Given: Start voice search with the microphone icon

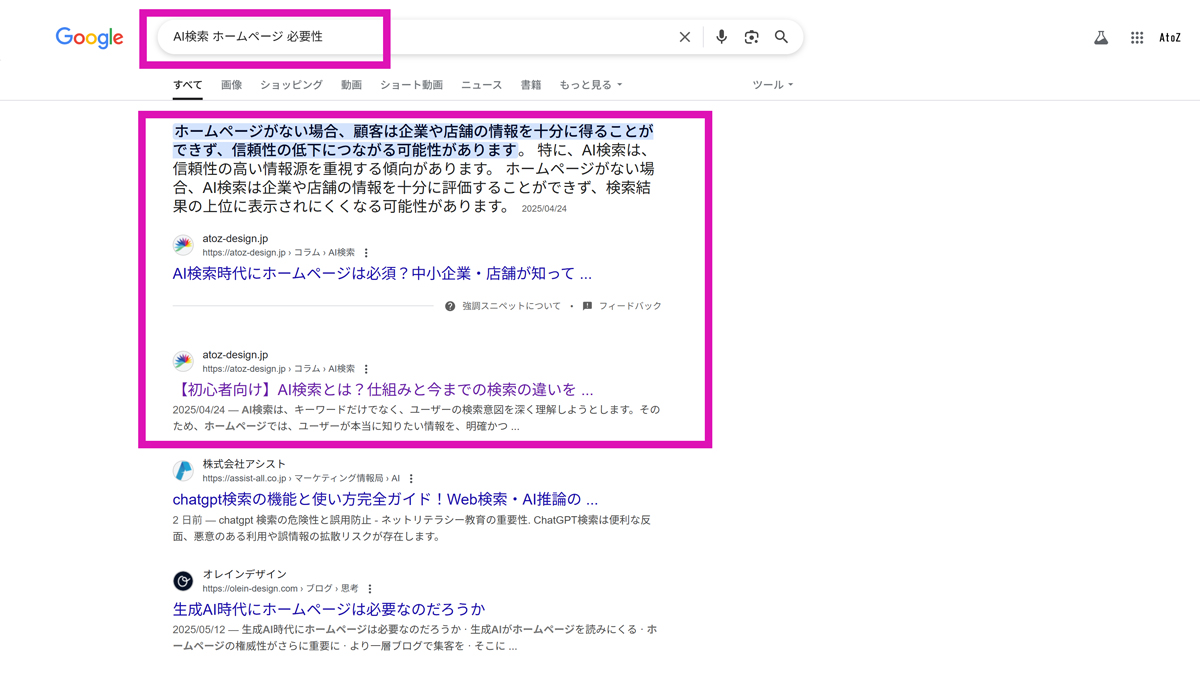Looking at the screenshot, I should pyautogui.click(x=721, y=37).
